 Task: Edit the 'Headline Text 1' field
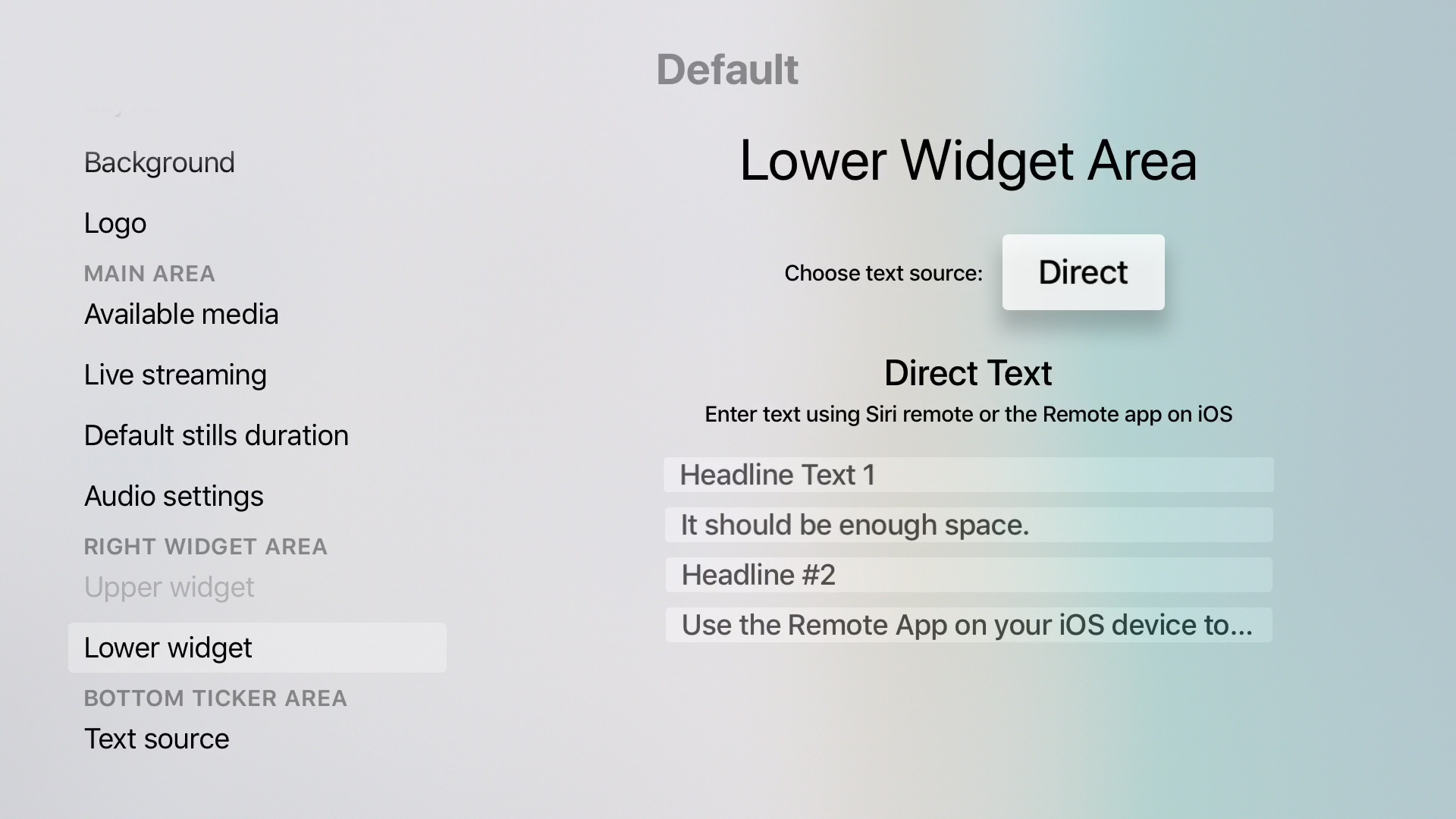point(968,475)
